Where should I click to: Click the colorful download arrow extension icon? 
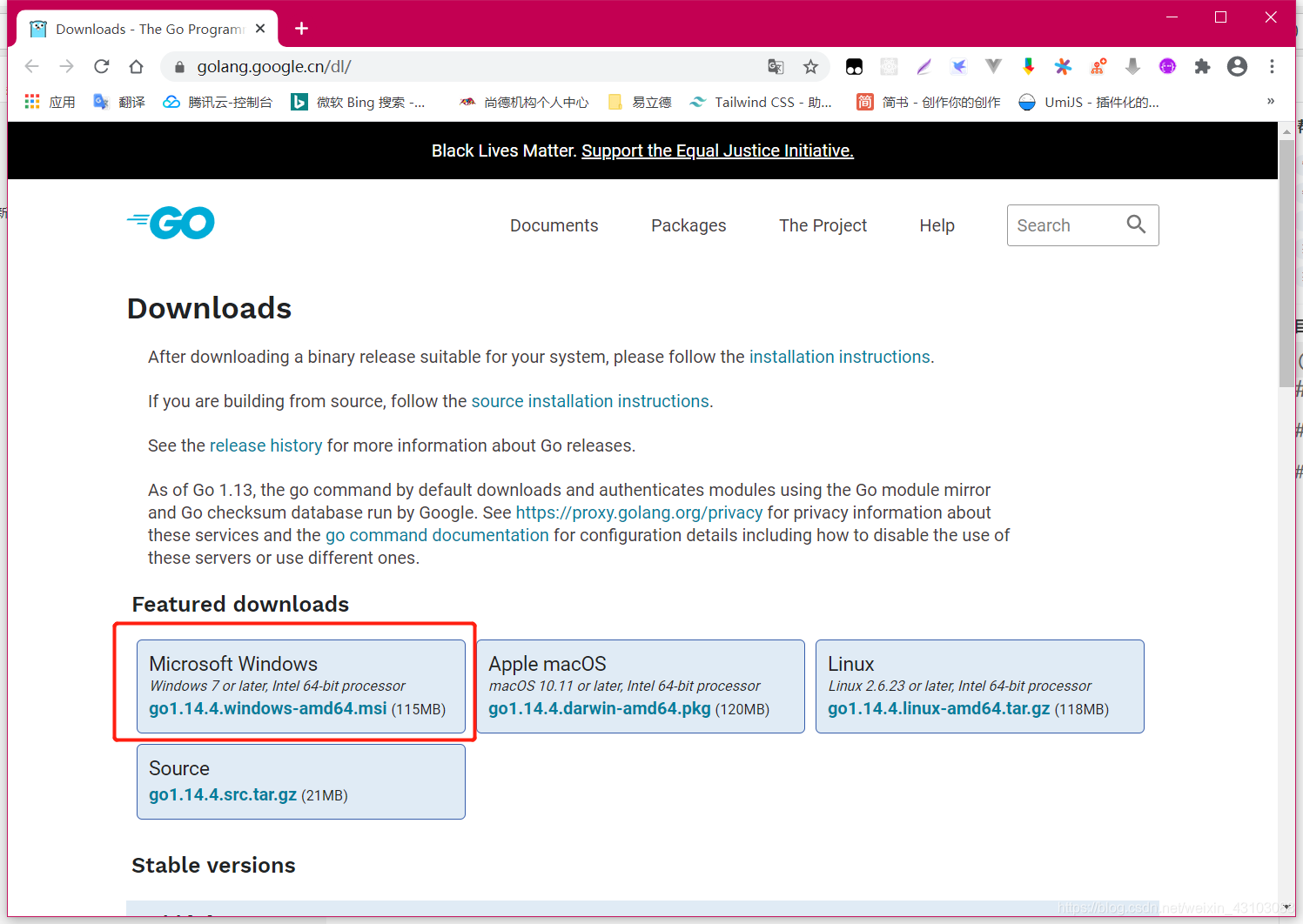(1028, 66)
